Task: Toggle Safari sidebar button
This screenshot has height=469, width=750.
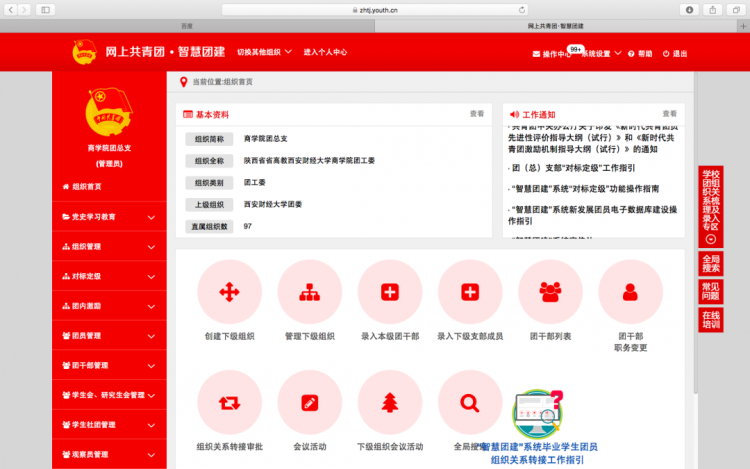Action: pyautogui.click(x=45, y=10)
